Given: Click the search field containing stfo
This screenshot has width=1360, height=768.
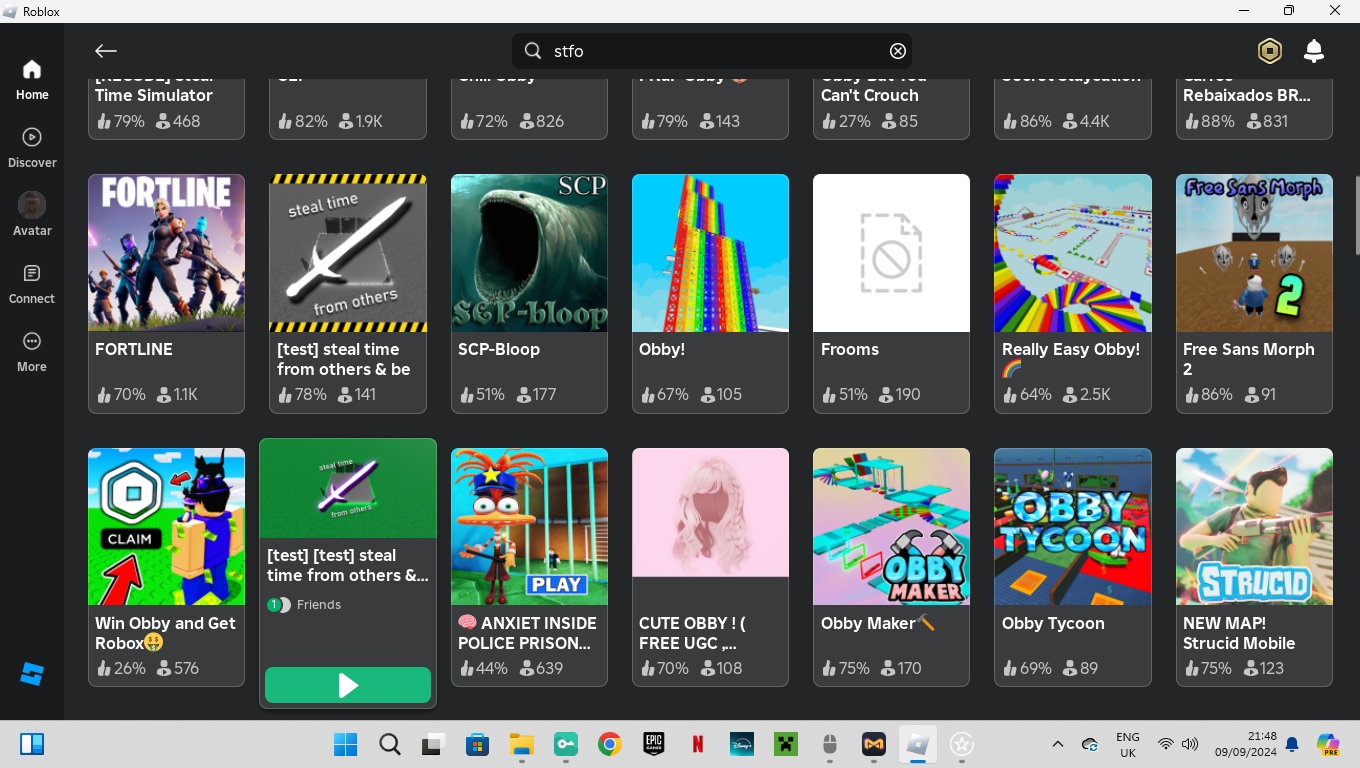Looking at the screenshot, I should tap(712, 51).
